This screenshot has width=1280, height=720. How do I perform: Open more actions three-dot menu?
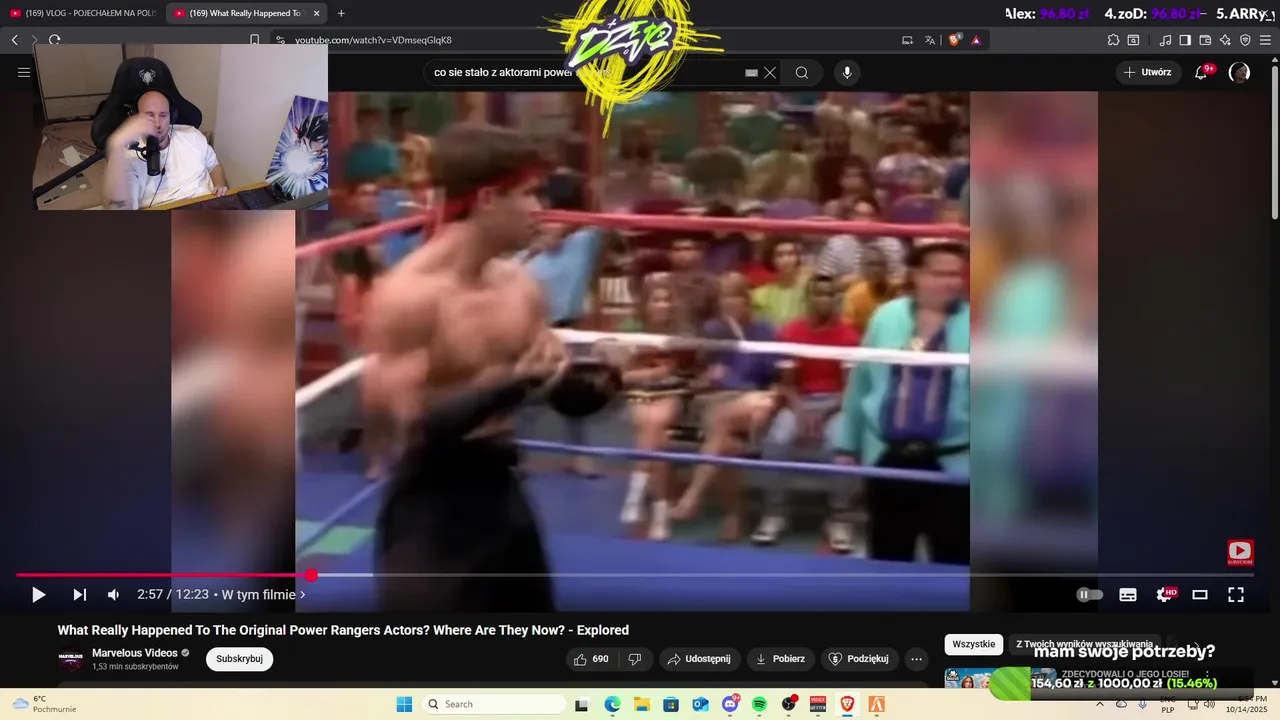(x=916, y=659)
